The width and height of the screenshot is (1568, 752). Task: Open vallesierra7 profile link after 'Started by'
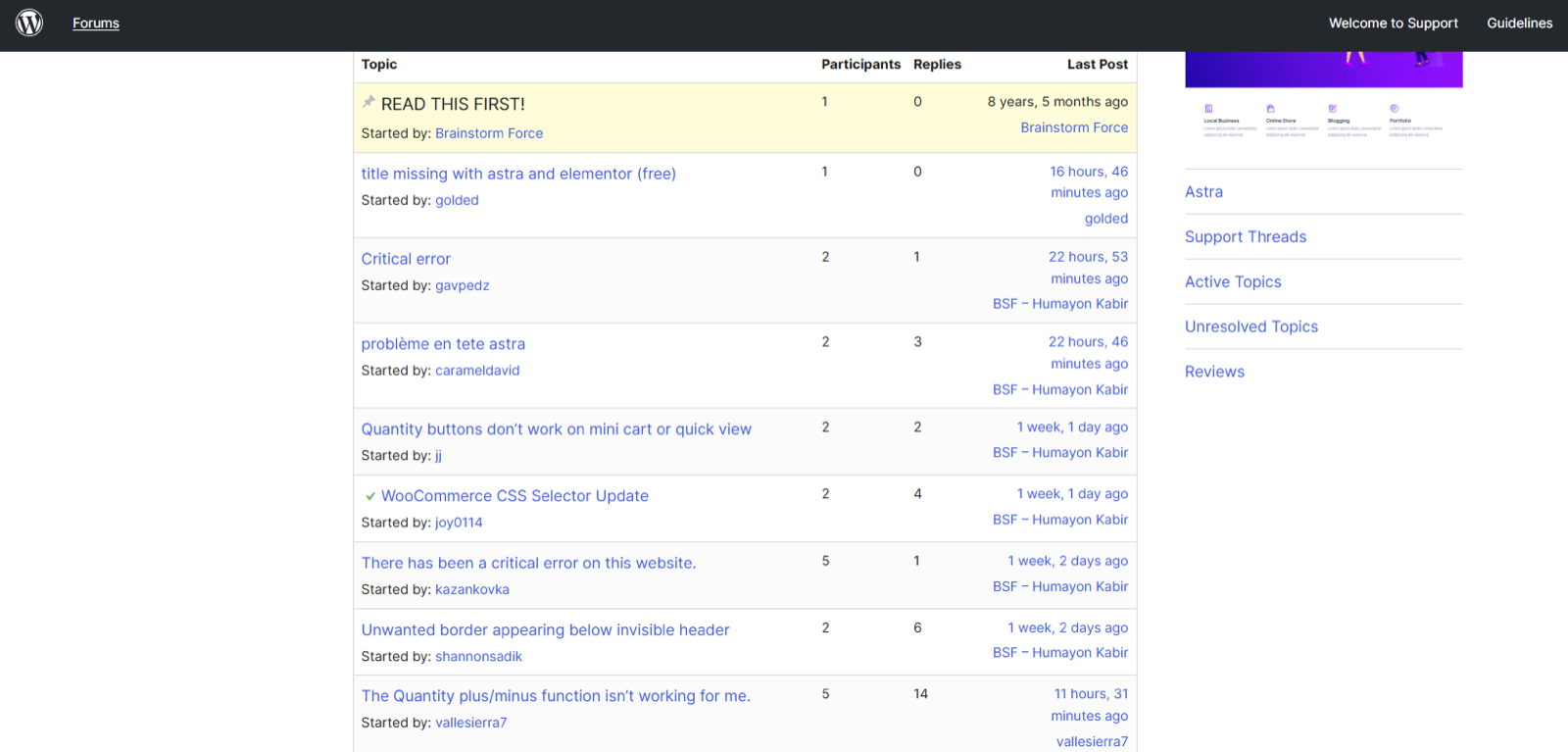coord(471,723)
